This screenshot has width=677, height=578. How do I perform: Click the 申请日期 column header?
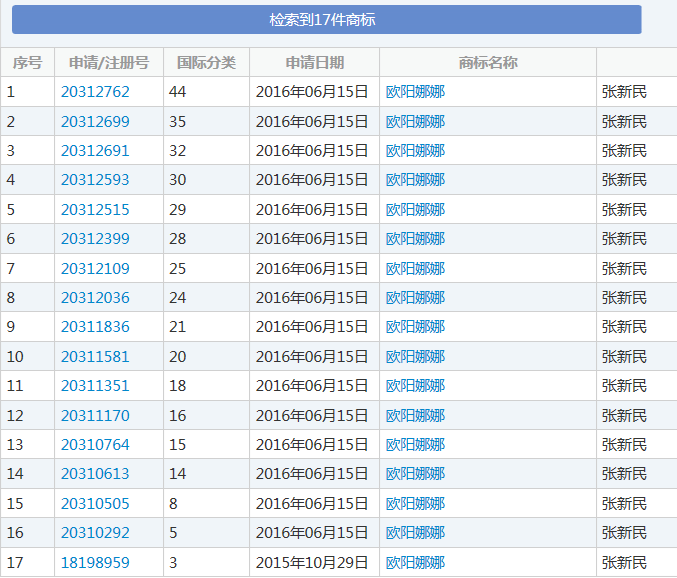click(x=314, y=63)
